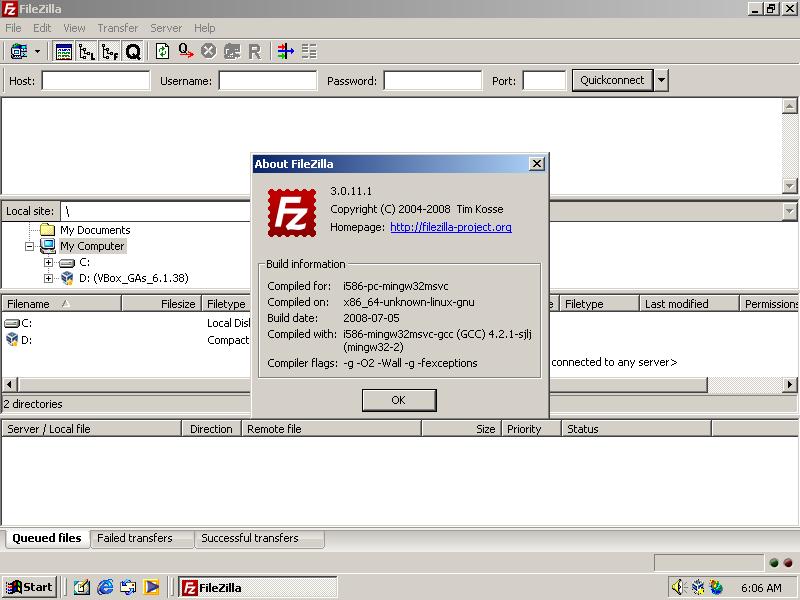
Task: Toggle local directory tree icon
Action: [87, 52]
